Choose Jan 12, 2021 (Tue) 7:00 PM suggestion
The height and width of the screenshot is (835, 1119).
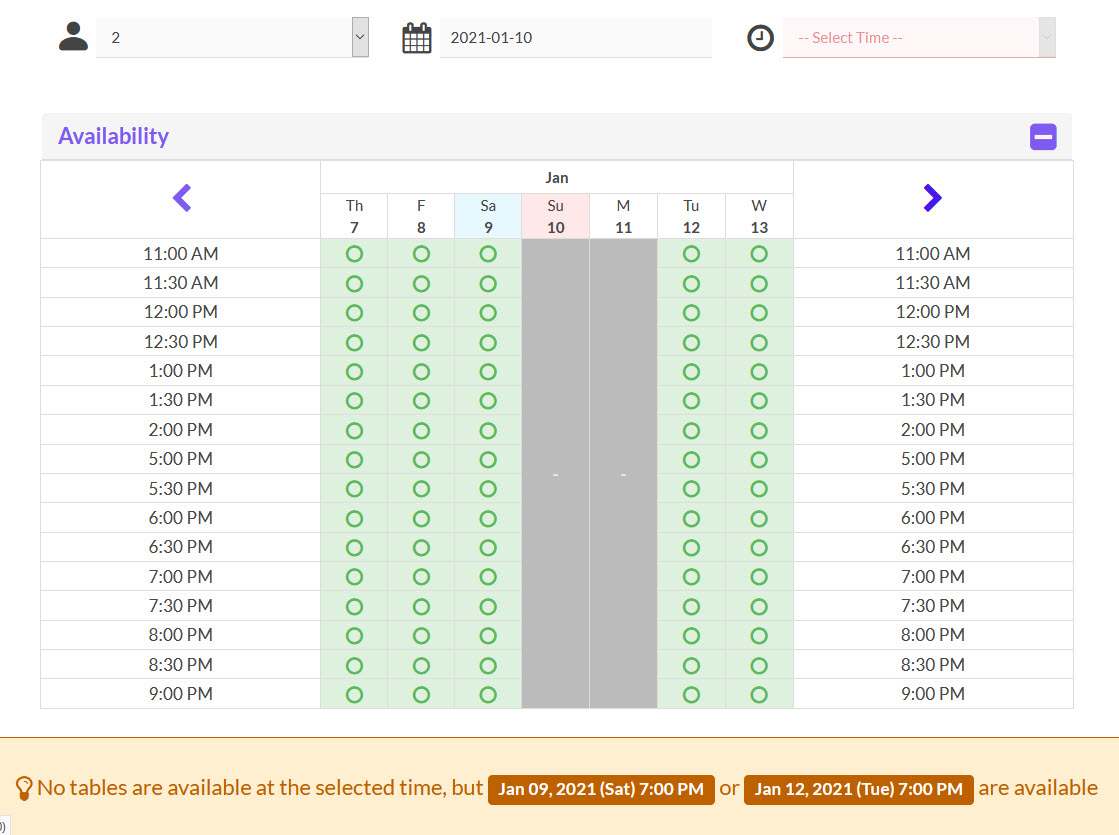[859, 789]
